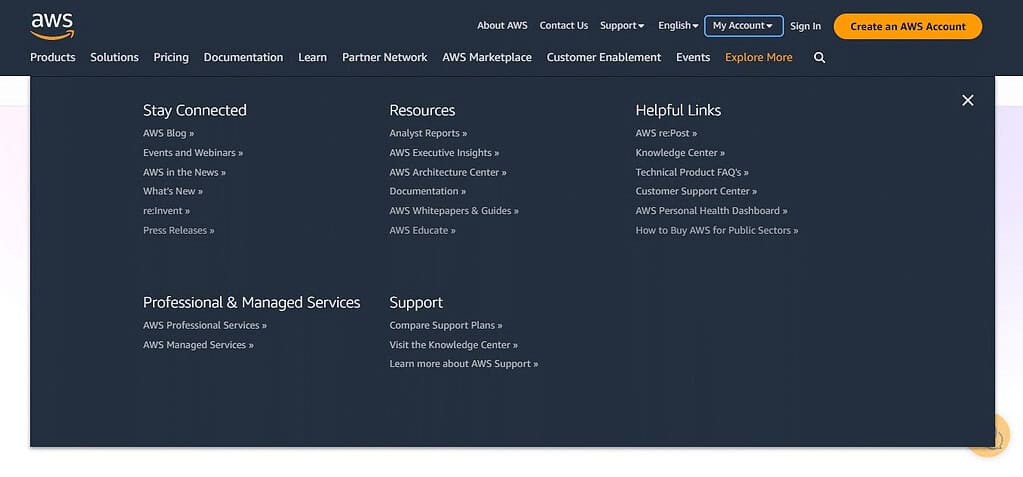The image size is (1023, 477).
Task: Open AWS Educate link
Action: pos(422,230)
